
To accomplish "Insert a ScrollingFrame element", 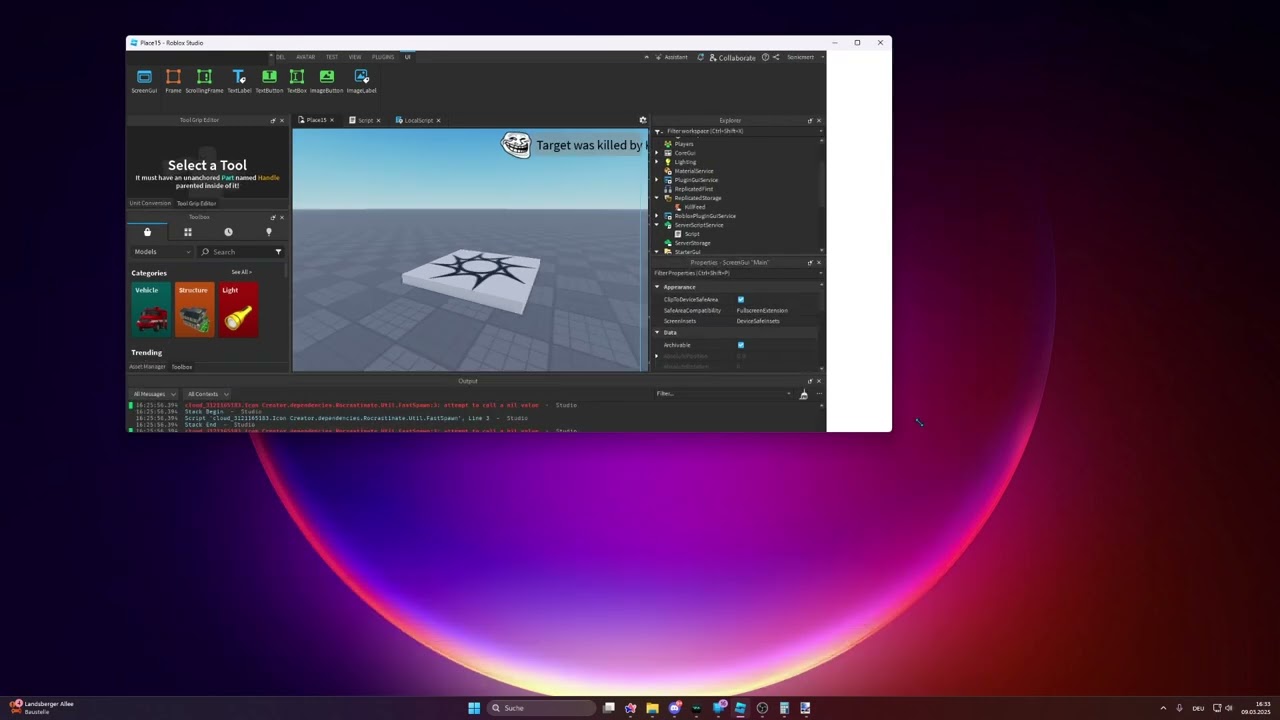I will [204, 81].
